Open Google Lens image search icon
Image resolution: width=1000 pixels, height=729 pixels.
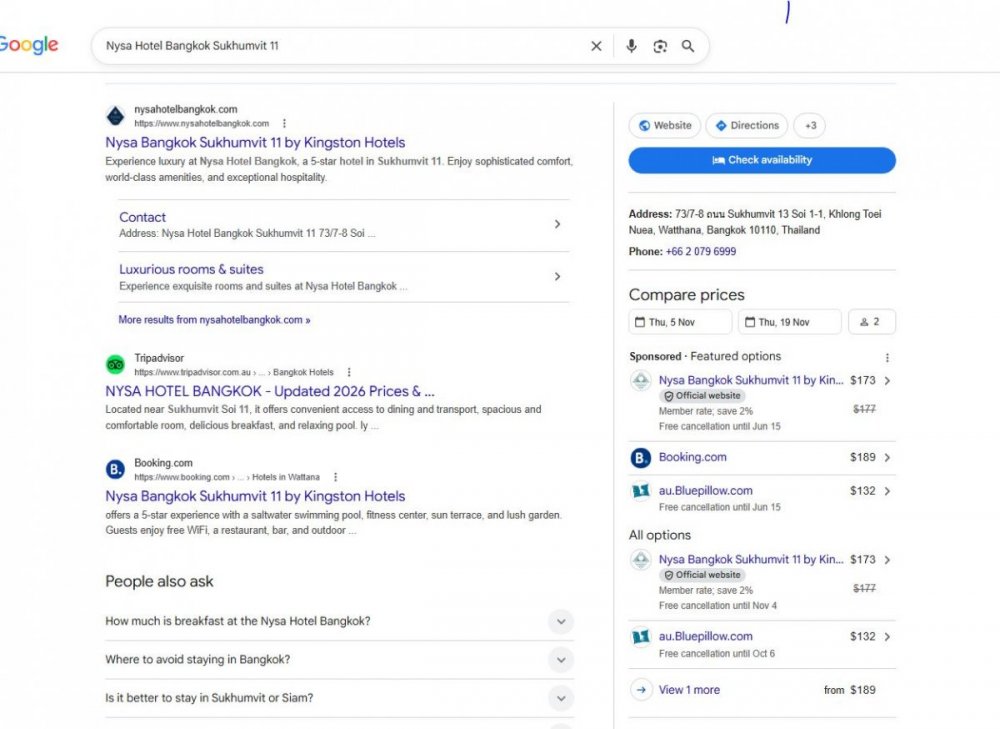(660, 46)
